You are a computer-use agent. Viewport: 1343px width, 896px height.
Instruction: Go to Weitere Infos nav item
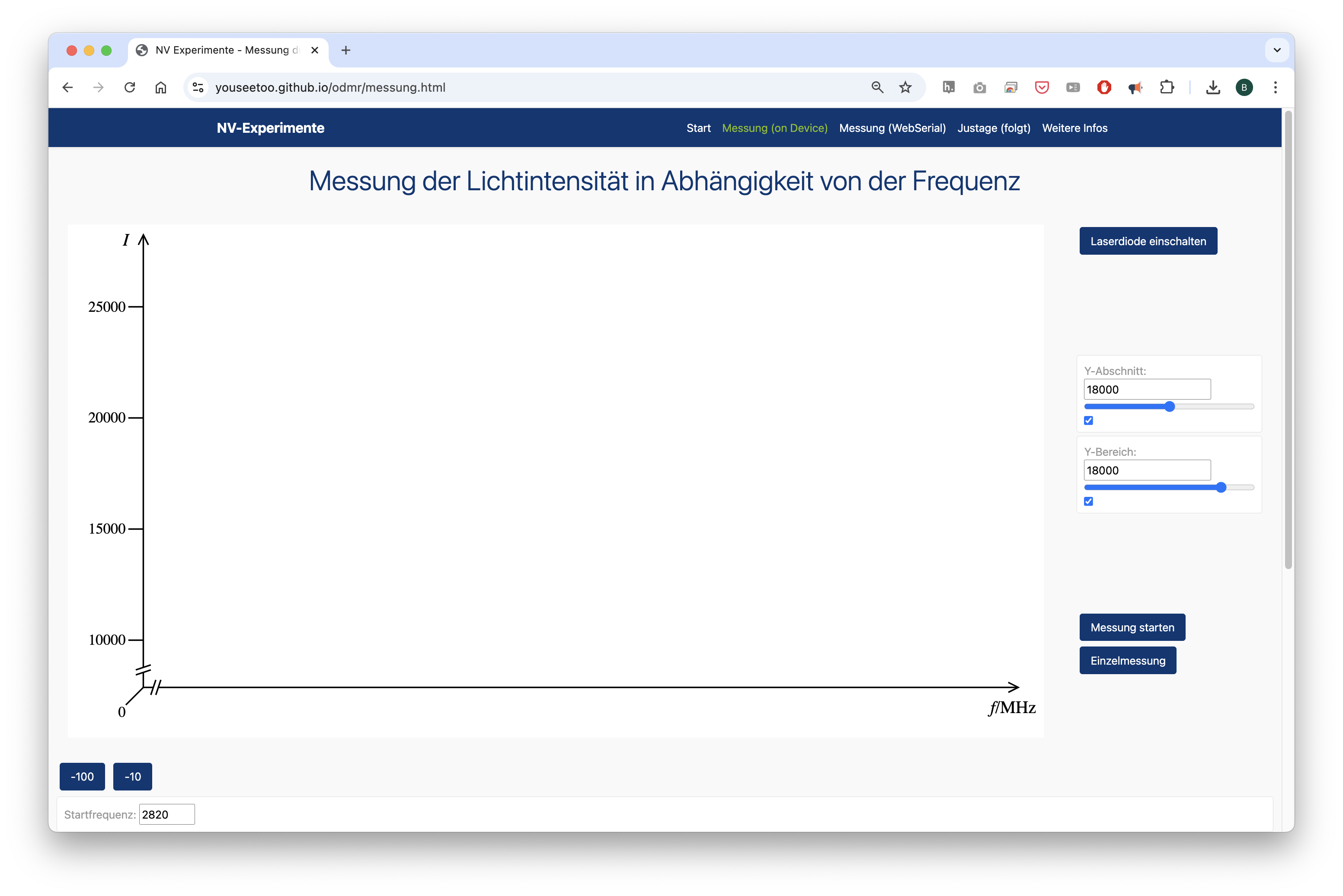tap(1074, 128)
